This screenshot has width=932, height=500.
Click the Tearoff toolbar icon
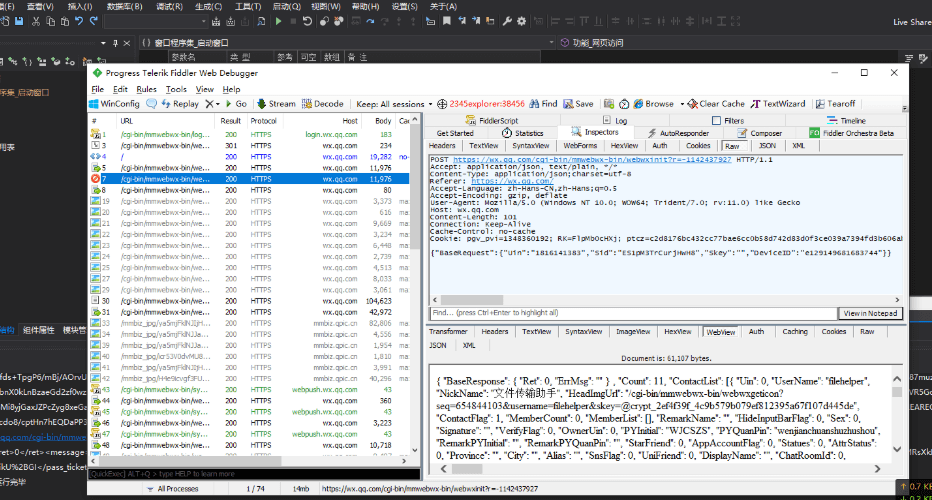click(819, 103)
